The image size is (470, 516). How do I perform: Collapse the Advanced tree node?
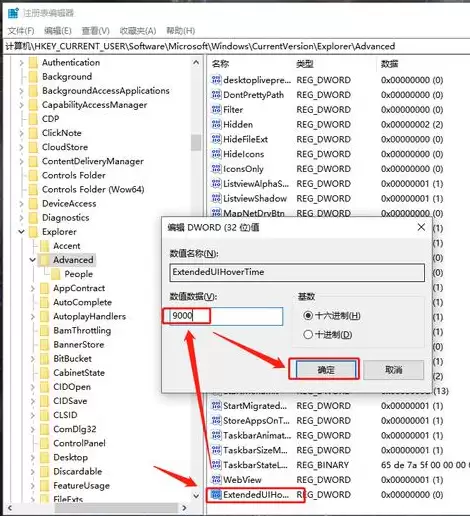[x=33, y=260]
